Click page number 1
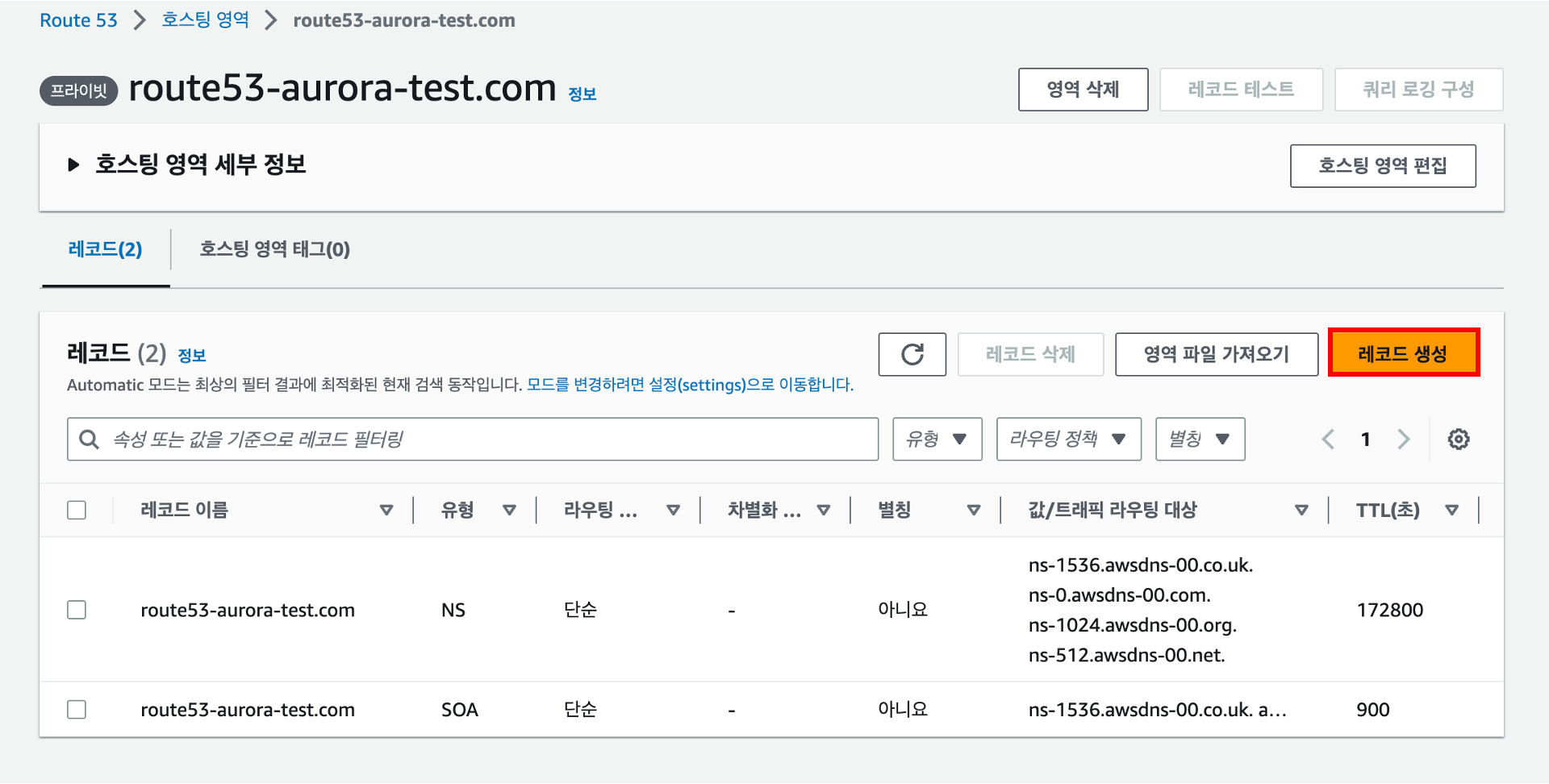The image size is (1549, 784). 1366,440
